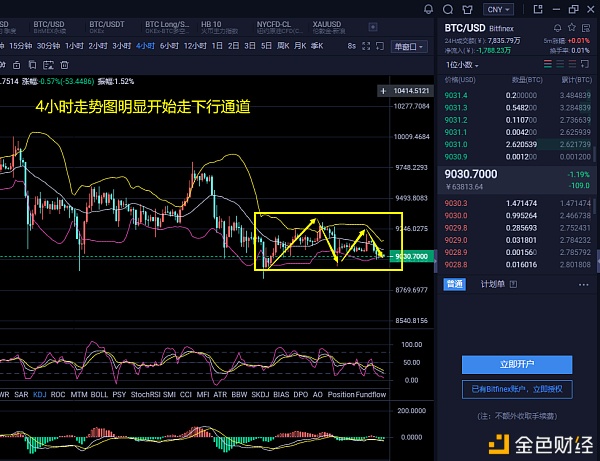Select the 5日 timeframe
Image resolution: width=600 pixels, height=461 pixels.
point(266,46)
